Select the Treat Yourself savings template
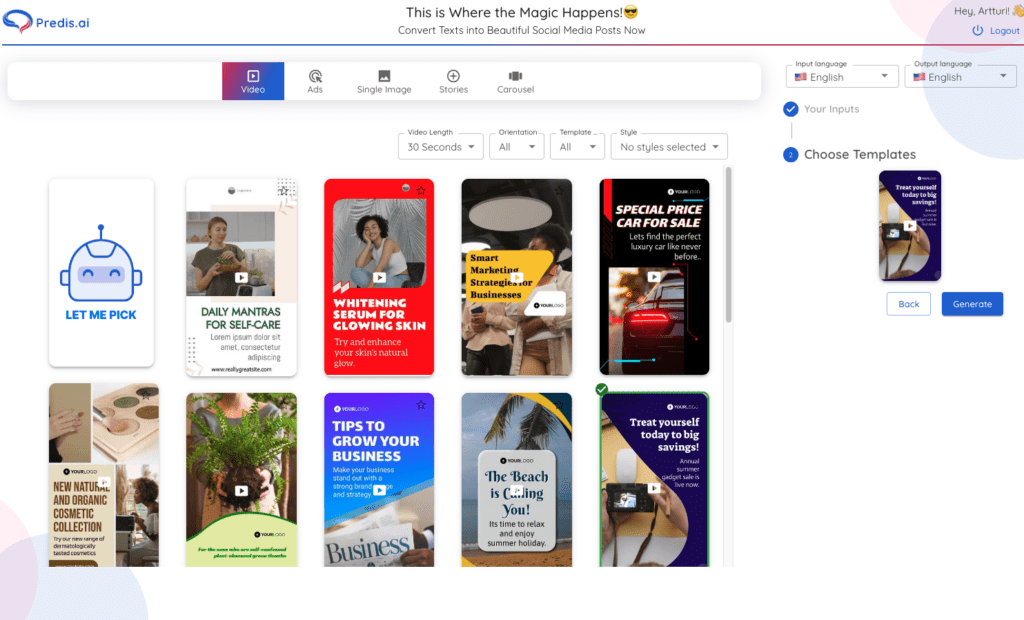This screenshot has width=1024, height=620. [654, 480]
